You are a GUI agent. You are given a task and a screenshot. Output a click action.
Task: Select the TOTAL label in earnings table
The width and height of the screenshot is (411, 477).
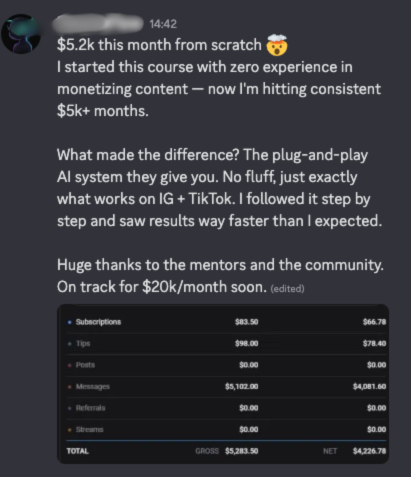pyautogui.click(x=78, y=451)
